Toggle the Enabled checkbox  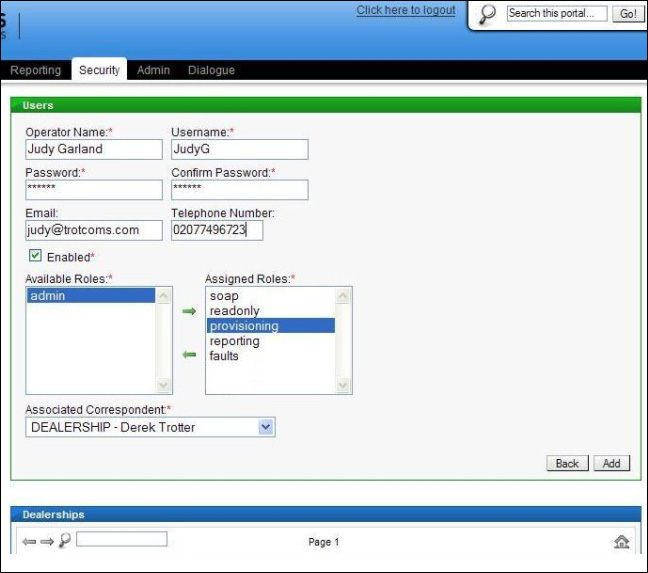click(35, 256)
